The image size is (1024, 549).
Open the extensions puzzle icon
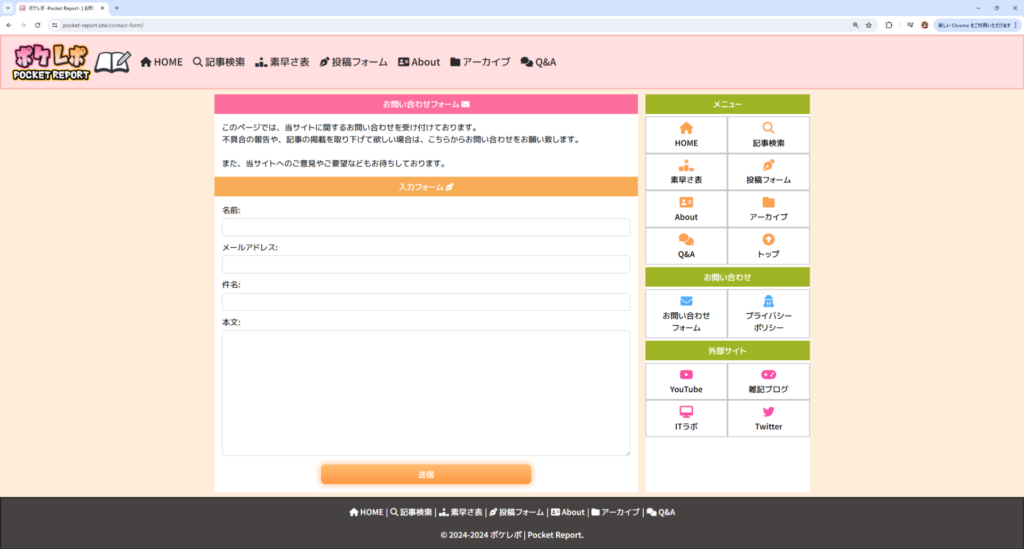889,25
